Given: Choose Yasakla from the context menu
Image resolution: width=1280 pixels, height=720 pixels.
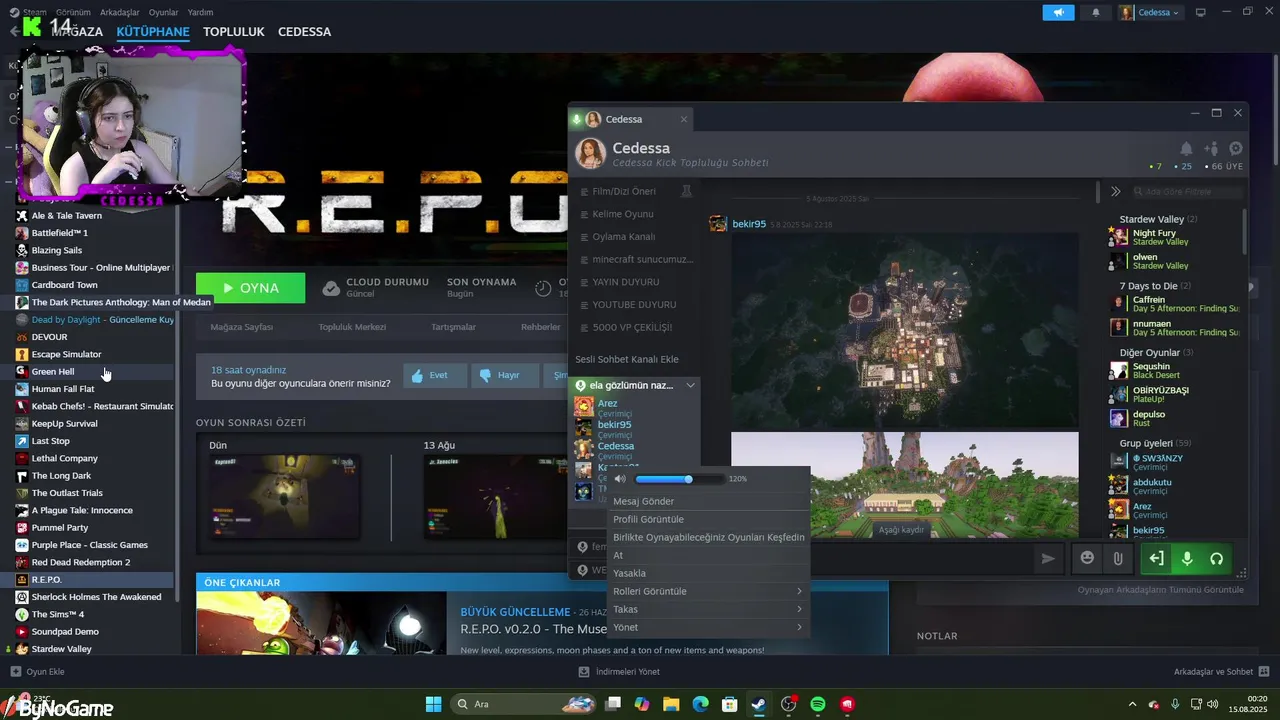Looking at the screenshot, I should (x=708, y=573).
